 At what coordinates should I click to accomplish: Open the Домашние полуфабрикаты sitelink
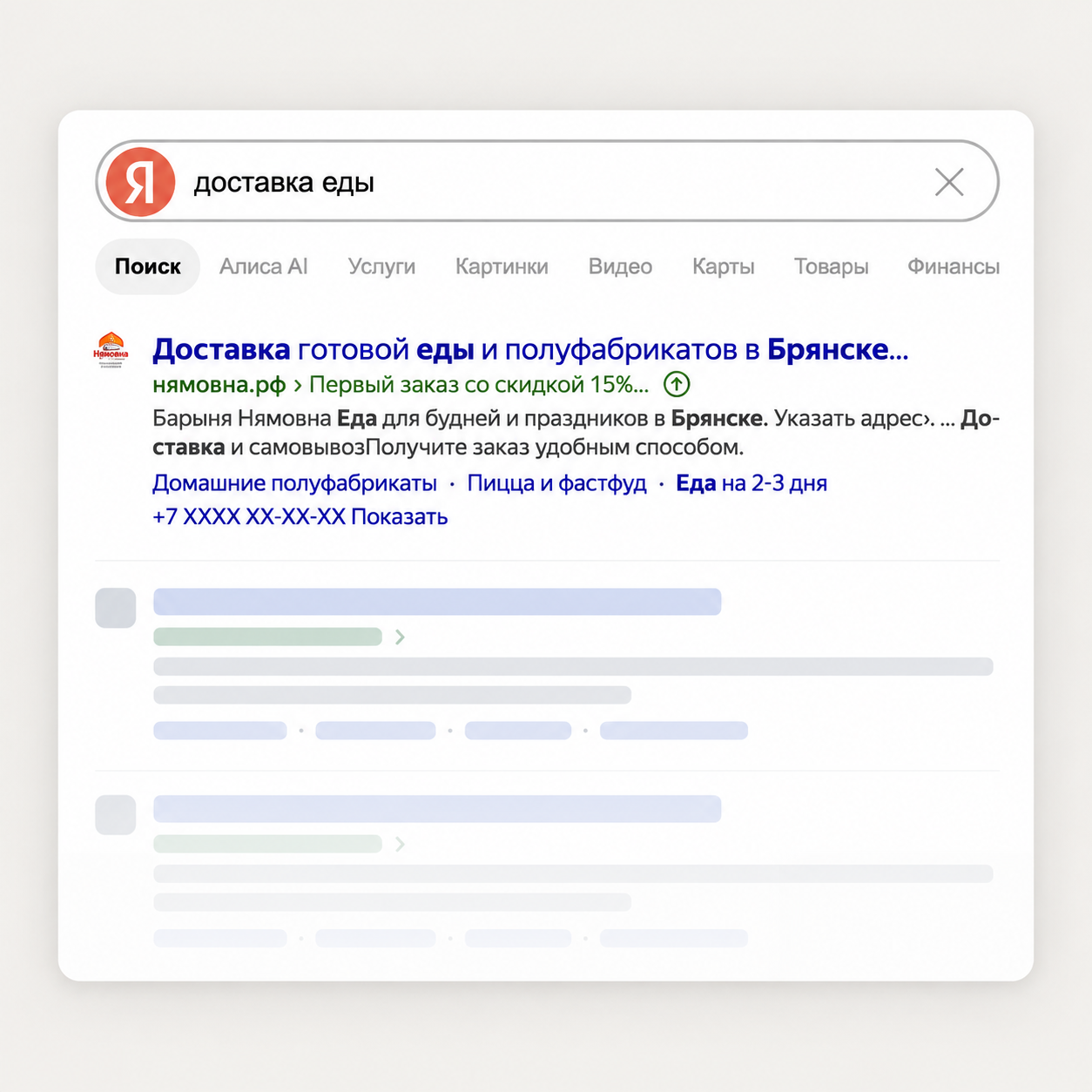click(295, 483)
